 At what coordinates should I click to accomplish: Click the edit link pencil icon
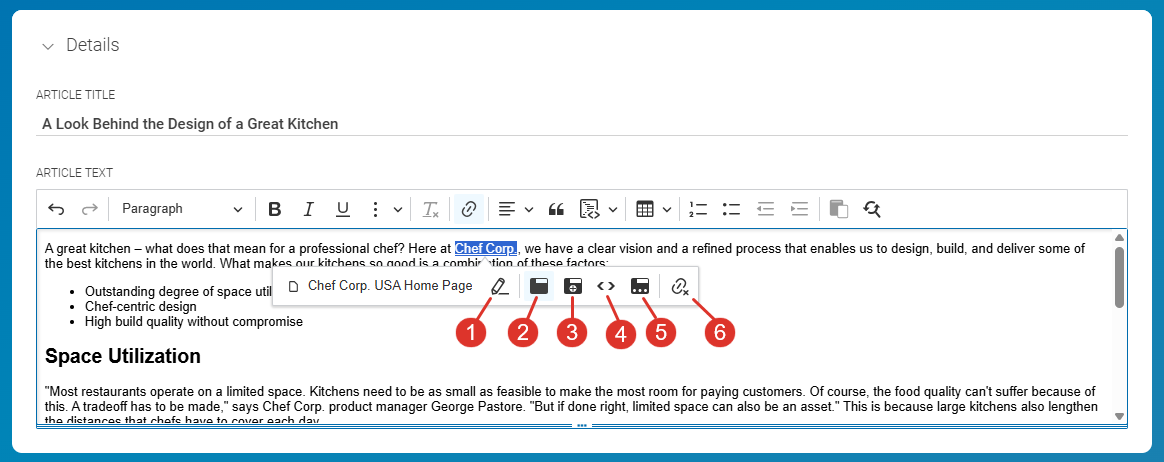(500, 286)
